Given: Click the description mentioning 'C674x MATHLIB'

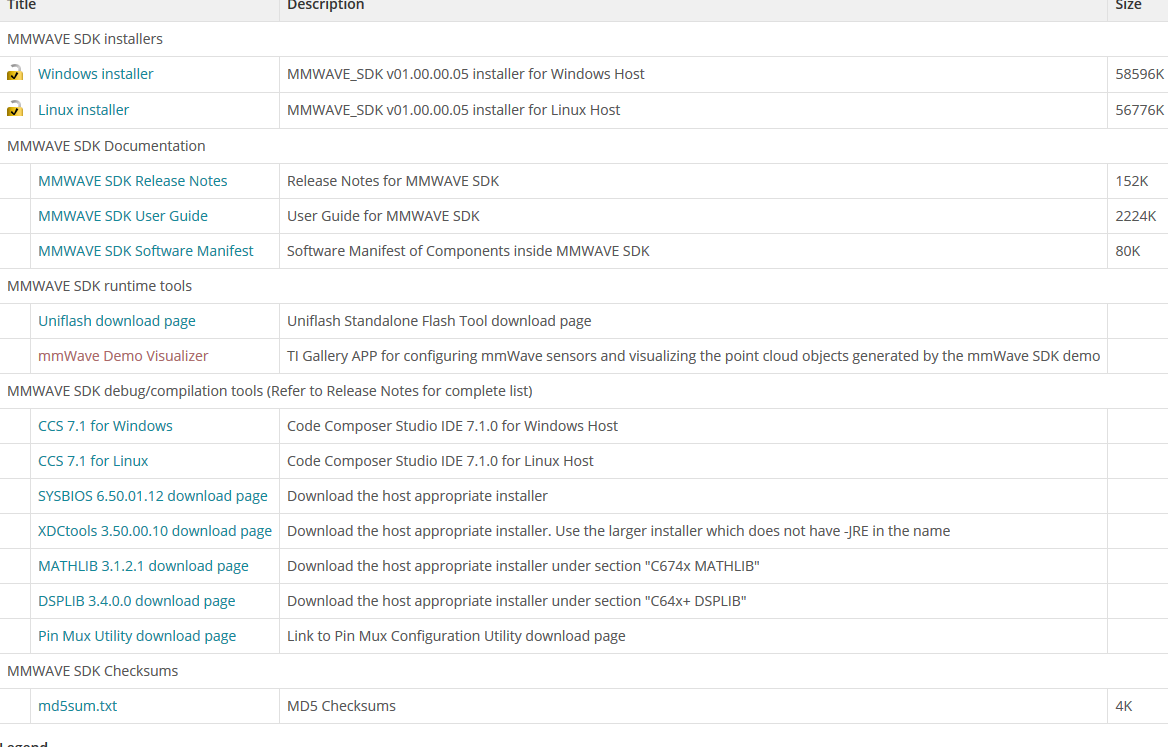Looking at the screenshot, I should tap(523, 566).
